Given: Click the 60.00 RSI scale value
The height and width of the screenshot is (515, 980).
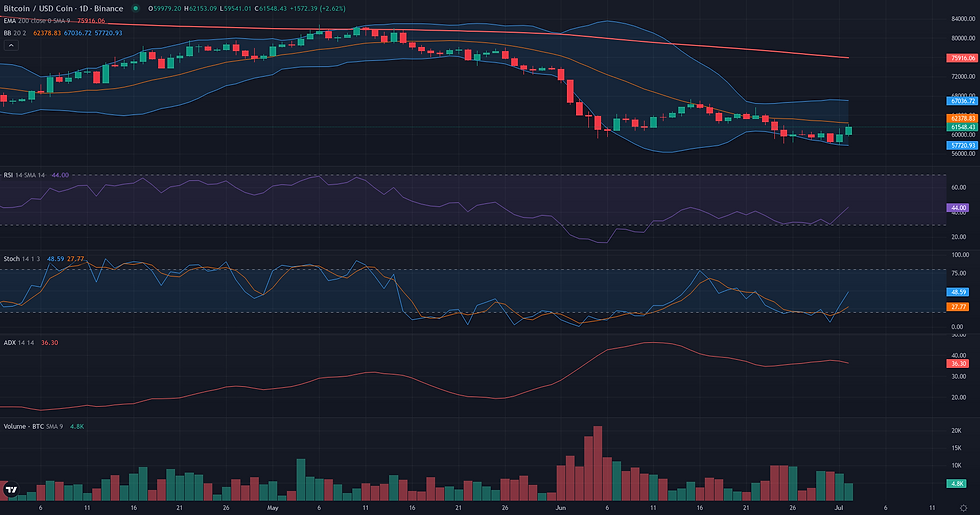Looking at the screenshot, I should pos(958,188).
